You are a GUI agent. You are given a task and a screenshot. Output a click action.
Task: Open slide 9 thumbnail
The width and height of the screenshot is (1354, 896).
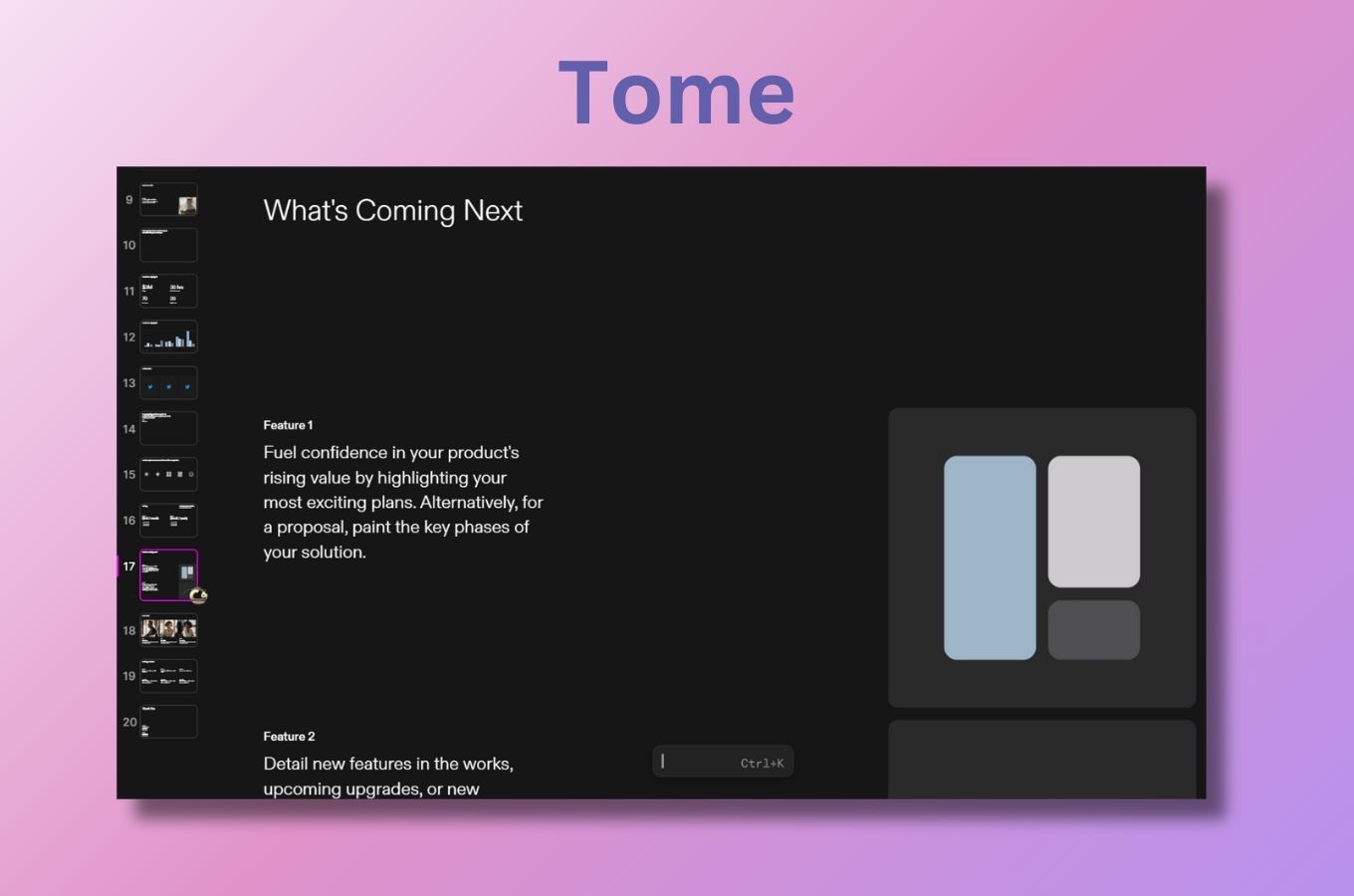click(168, 200)
